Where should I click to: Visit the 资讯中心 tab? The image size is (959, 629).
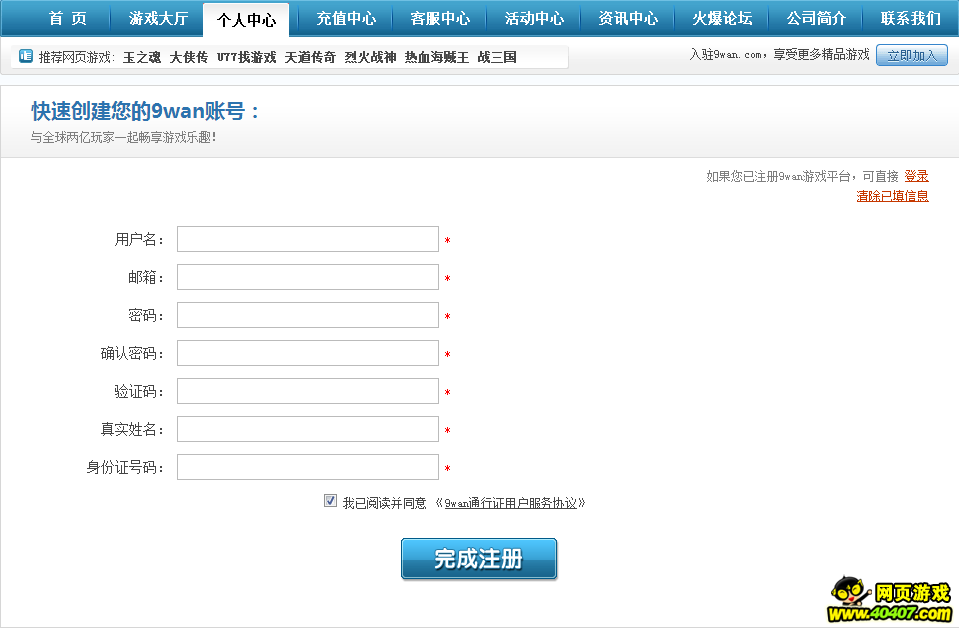[628, 18]
